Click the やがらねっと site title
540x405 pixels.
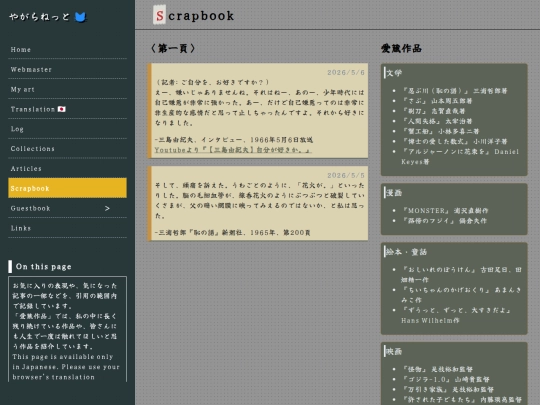tap(39, 17)
